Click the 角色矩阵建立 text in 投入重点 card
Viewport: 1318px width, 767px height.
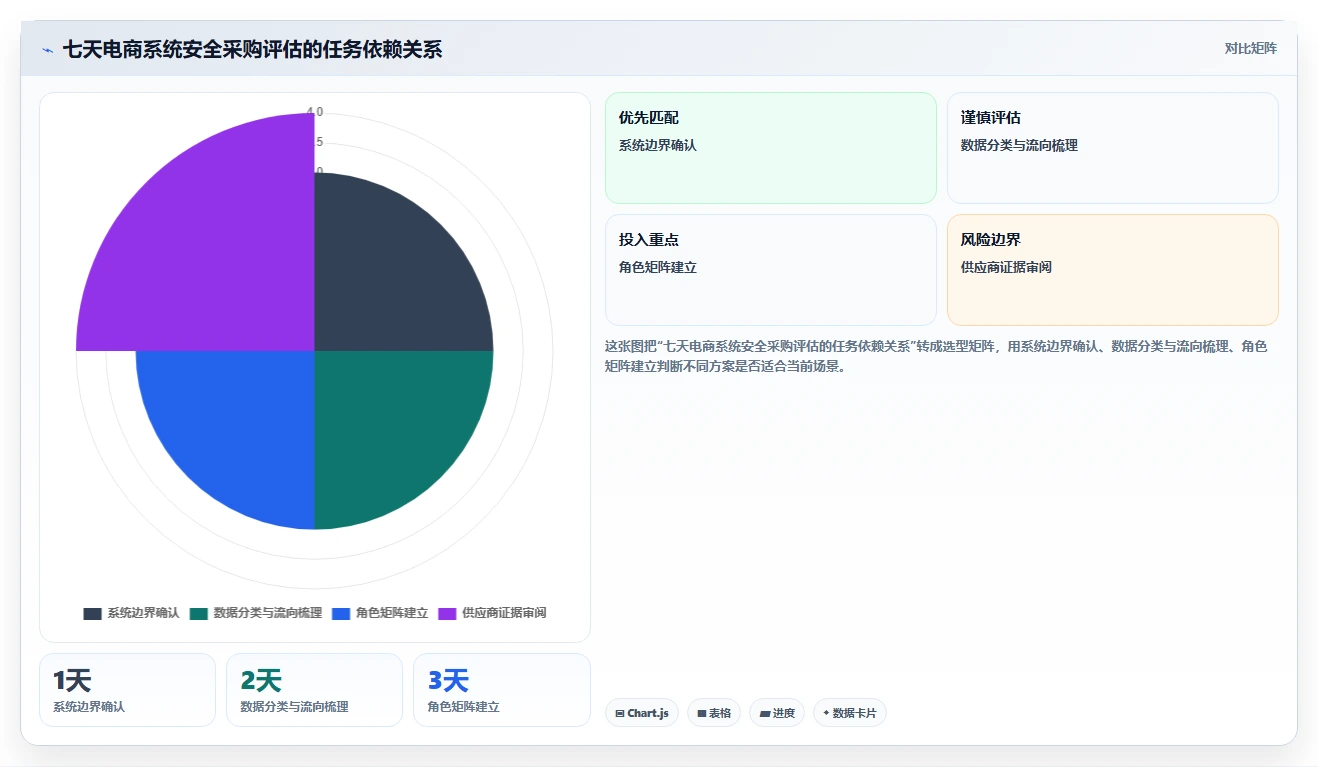658,267
